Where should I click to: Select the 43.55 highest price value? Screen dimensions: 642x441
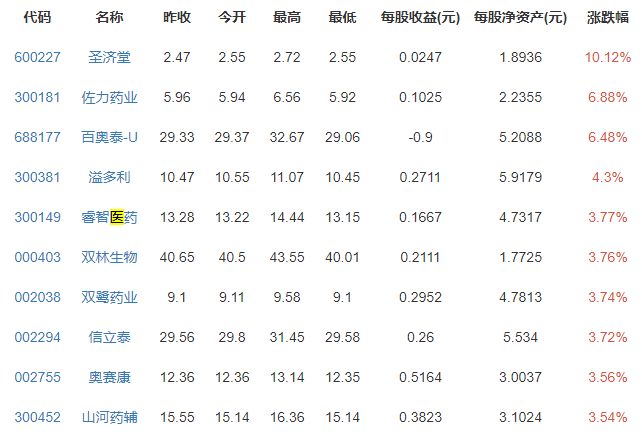[x=287, y=257]
